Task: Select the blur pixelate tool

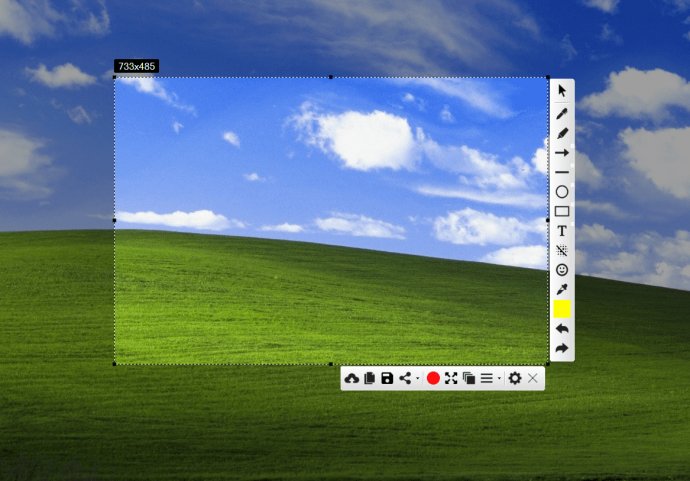Action: [562, 250]
